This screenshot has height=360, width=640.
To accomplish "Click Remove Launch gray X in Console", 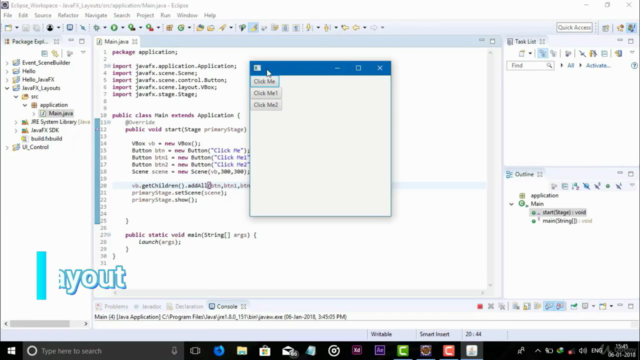I will click(x=491, y=306).
